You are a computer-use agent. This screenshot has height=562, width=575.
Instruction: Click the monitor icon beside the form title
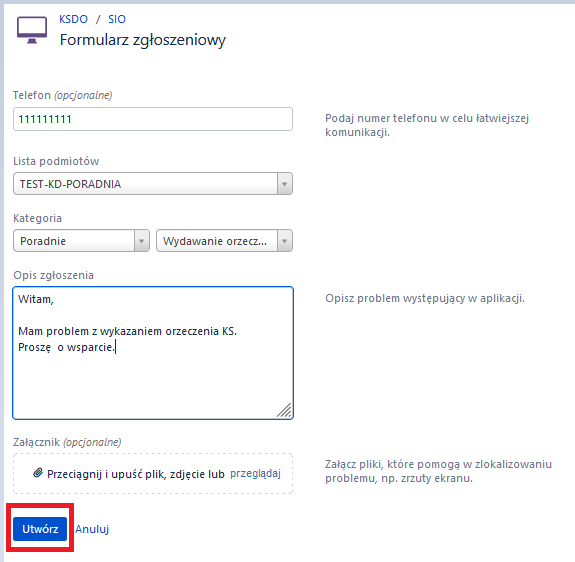click(x=32, y=30)
